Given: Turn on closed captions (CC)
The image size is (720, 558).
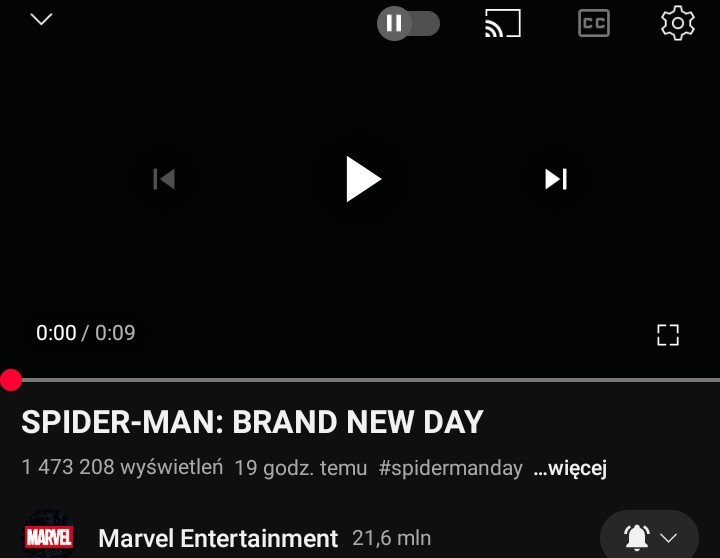Looking at the screenshot, I should [x=594, y=23].
